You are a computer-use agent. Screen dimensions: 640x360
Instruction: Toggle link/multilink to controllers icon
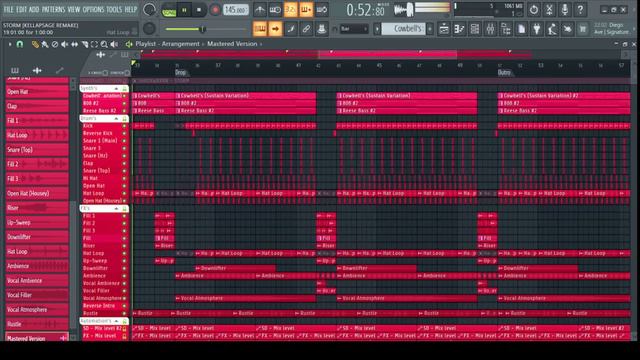click(306, 29)
